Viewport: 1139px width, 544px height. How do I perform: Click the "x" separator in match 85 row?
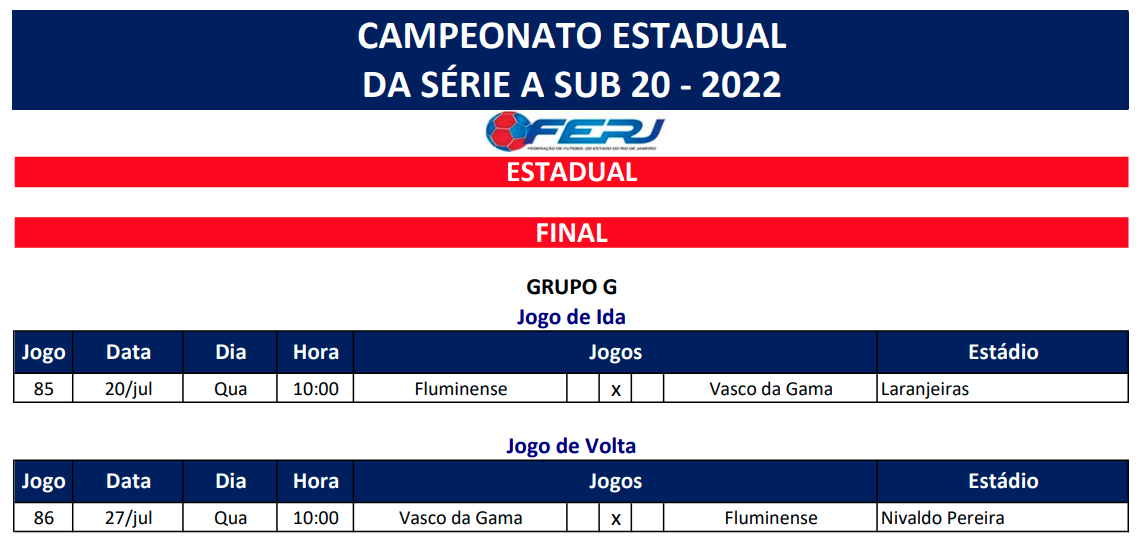[615, 390]
